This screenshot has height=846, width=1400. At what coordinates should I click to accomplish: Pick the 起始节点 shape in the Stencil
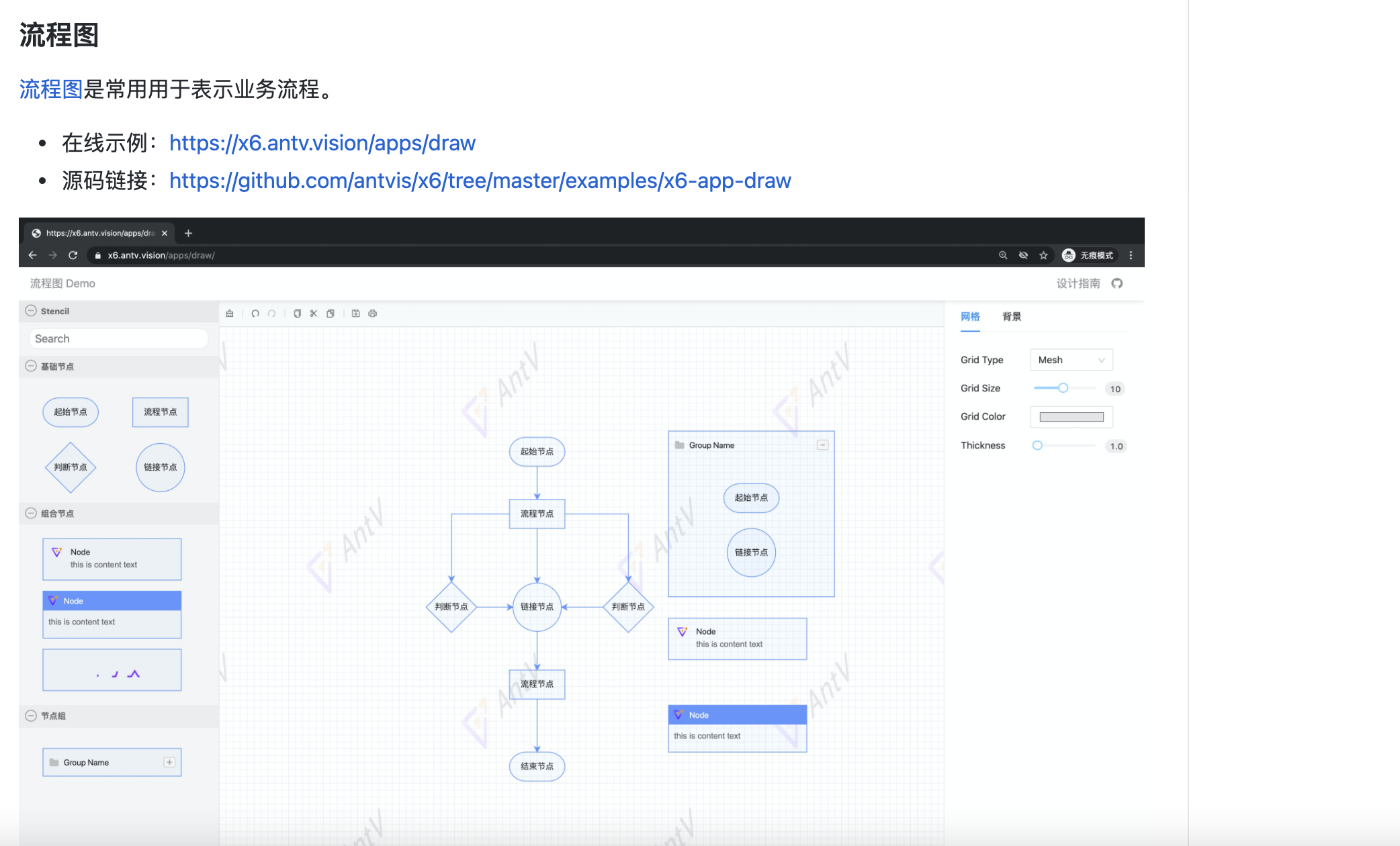pyautogui.click(x=71, y=412)
